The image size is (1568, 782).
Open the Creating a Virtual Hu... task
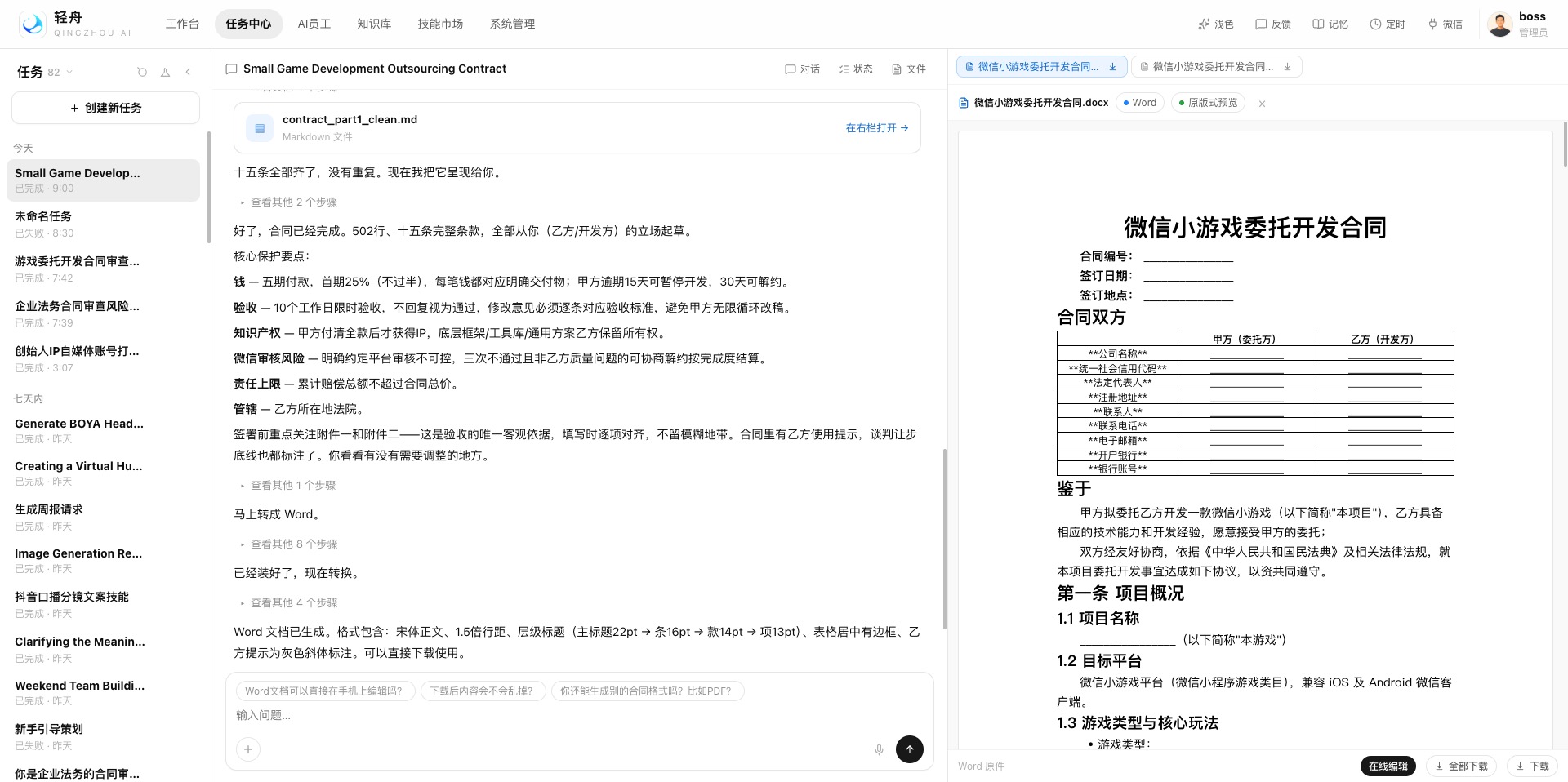click(x=103, y=473)
